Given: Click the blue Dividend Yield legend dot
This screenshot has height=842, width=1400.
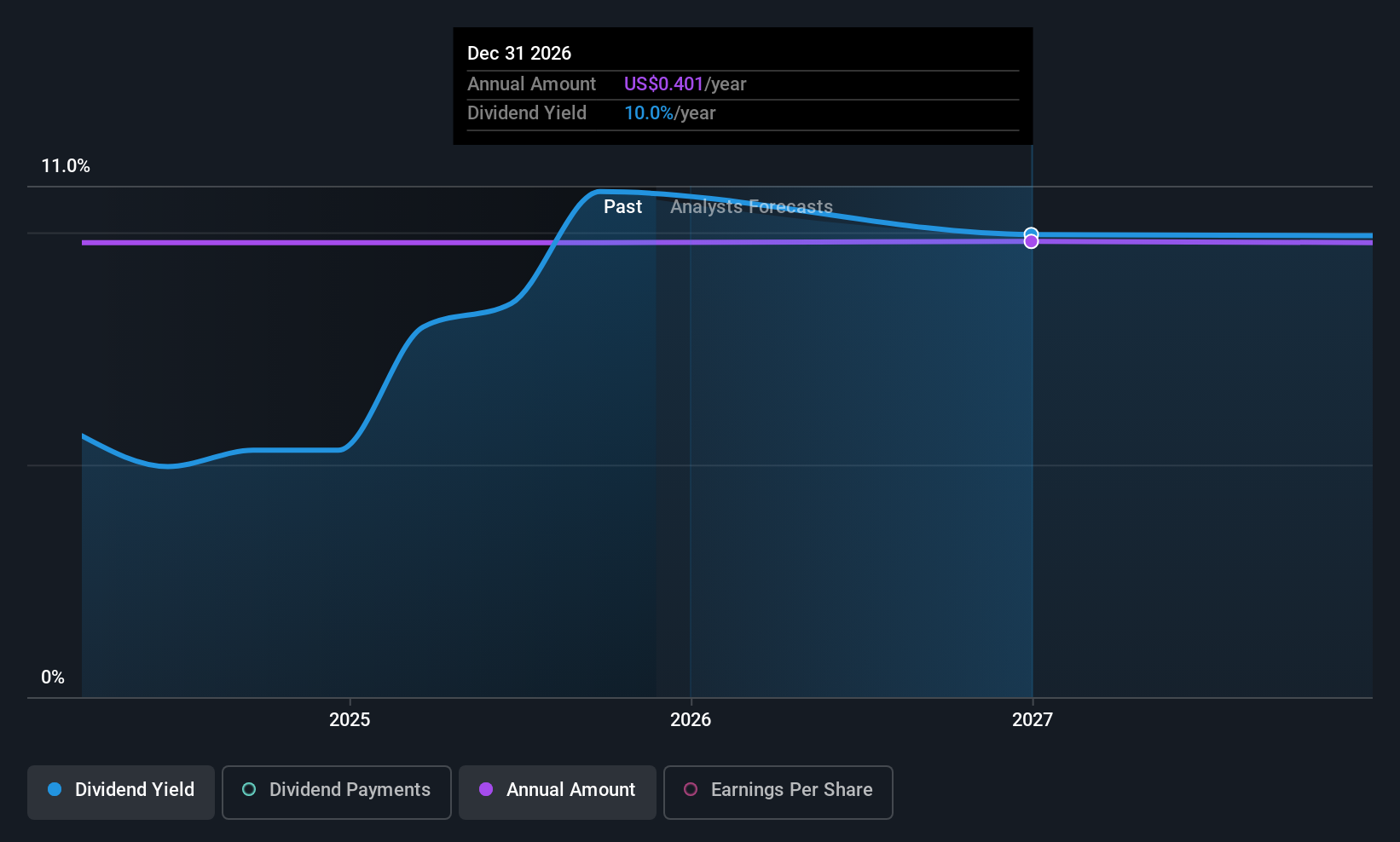Looking at the screenshot, I should pyautogui.click(x=55, y=789).
